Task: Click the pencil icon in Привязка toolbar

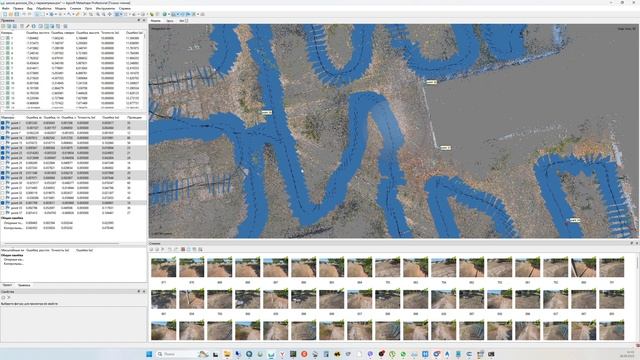Action: click(x=27, y=26)
